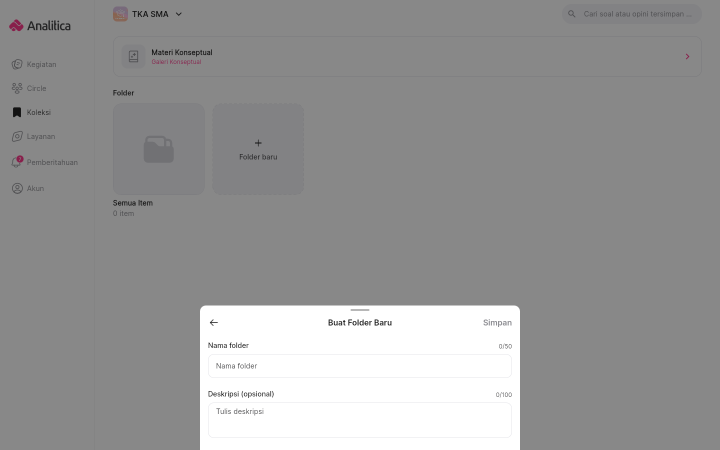Click the Kegiatan sidebar icon
The width and height of the screenshot is (720, 450).
tap(17, 64)
